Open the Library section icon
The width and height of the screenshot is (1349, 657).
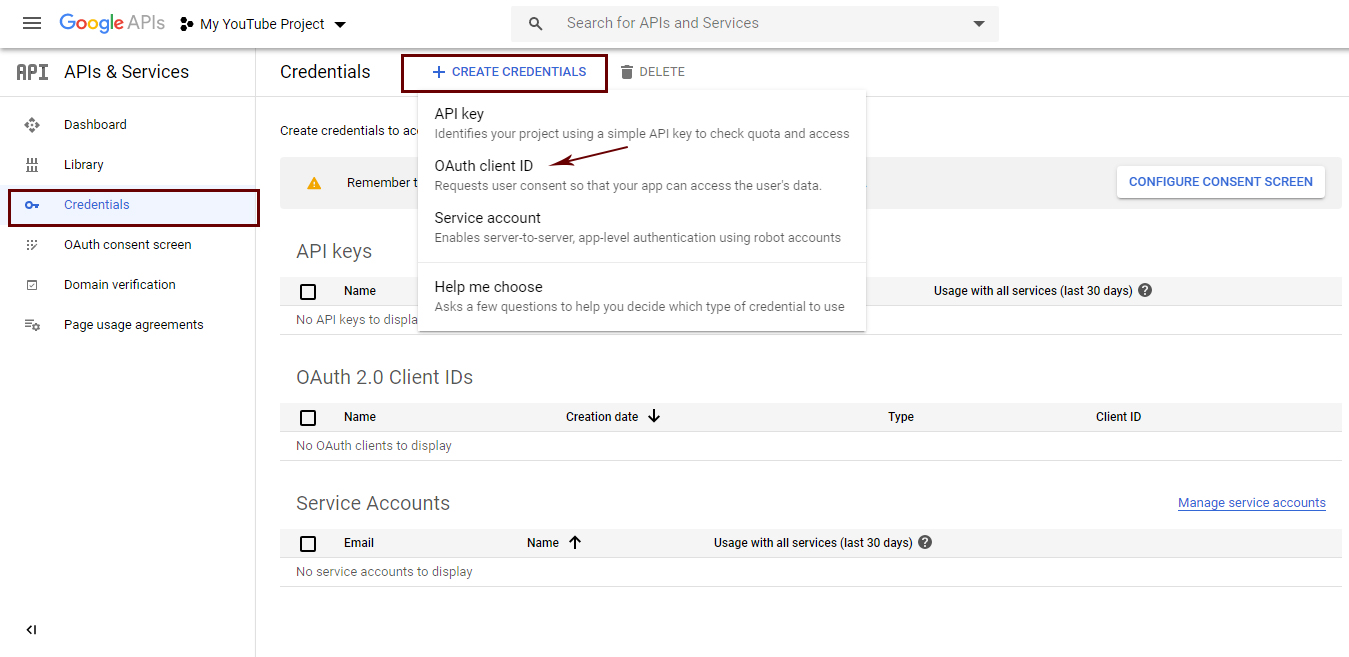pos(35,164)
